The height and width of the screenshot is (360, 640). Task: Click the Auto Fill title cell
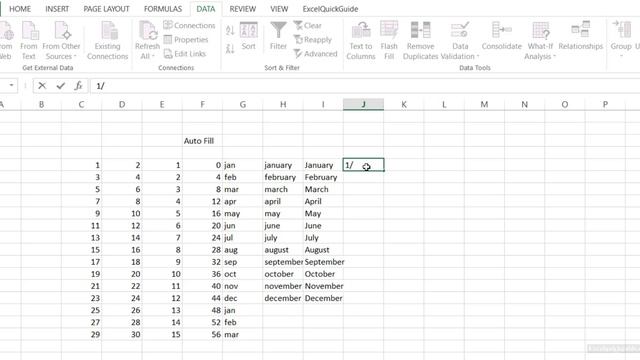click(x=202, y=141)
